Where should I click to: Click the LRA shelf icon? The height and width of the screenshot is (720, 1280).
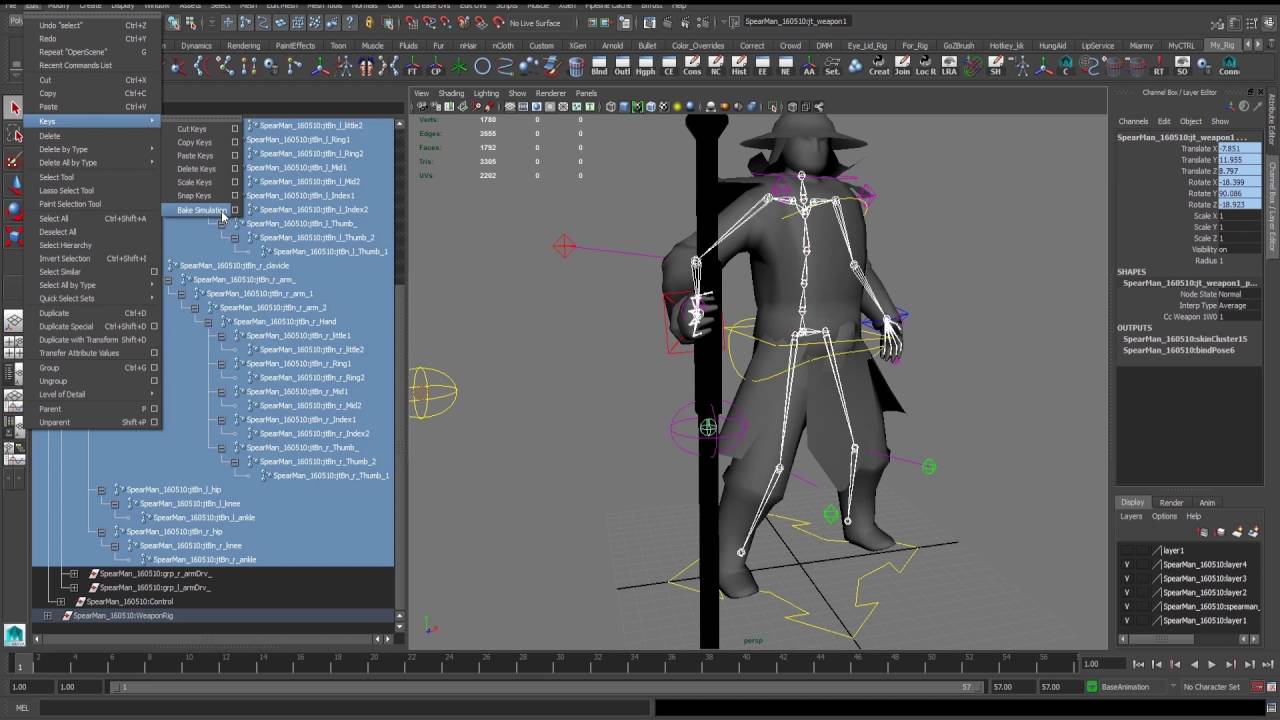(x=949, y=66)
